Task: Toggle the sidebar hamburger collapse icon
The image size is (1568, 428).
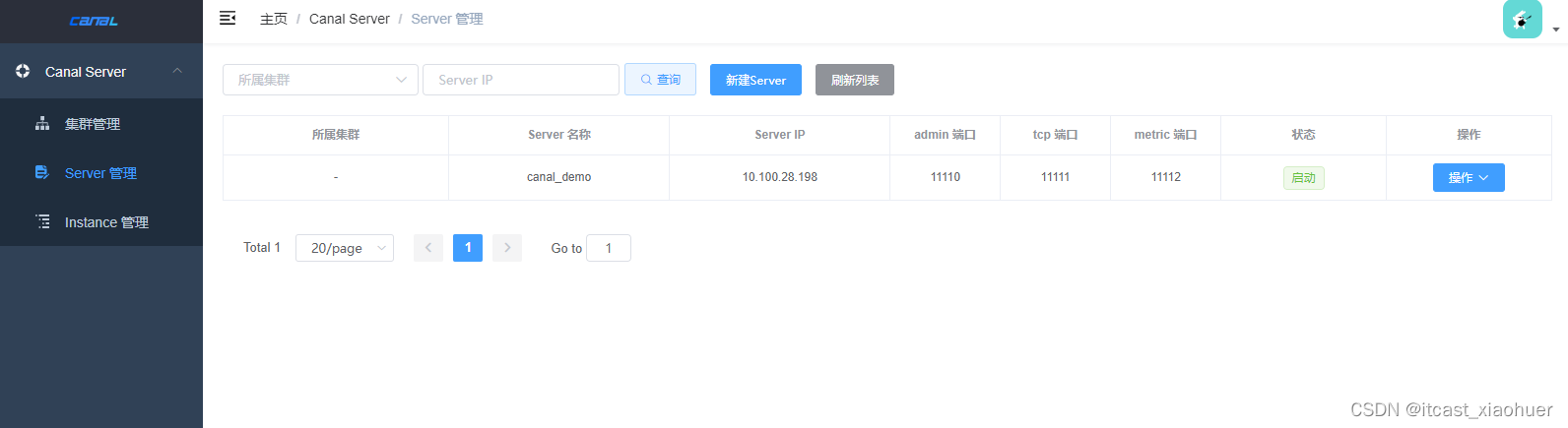Action: (228, 18)
